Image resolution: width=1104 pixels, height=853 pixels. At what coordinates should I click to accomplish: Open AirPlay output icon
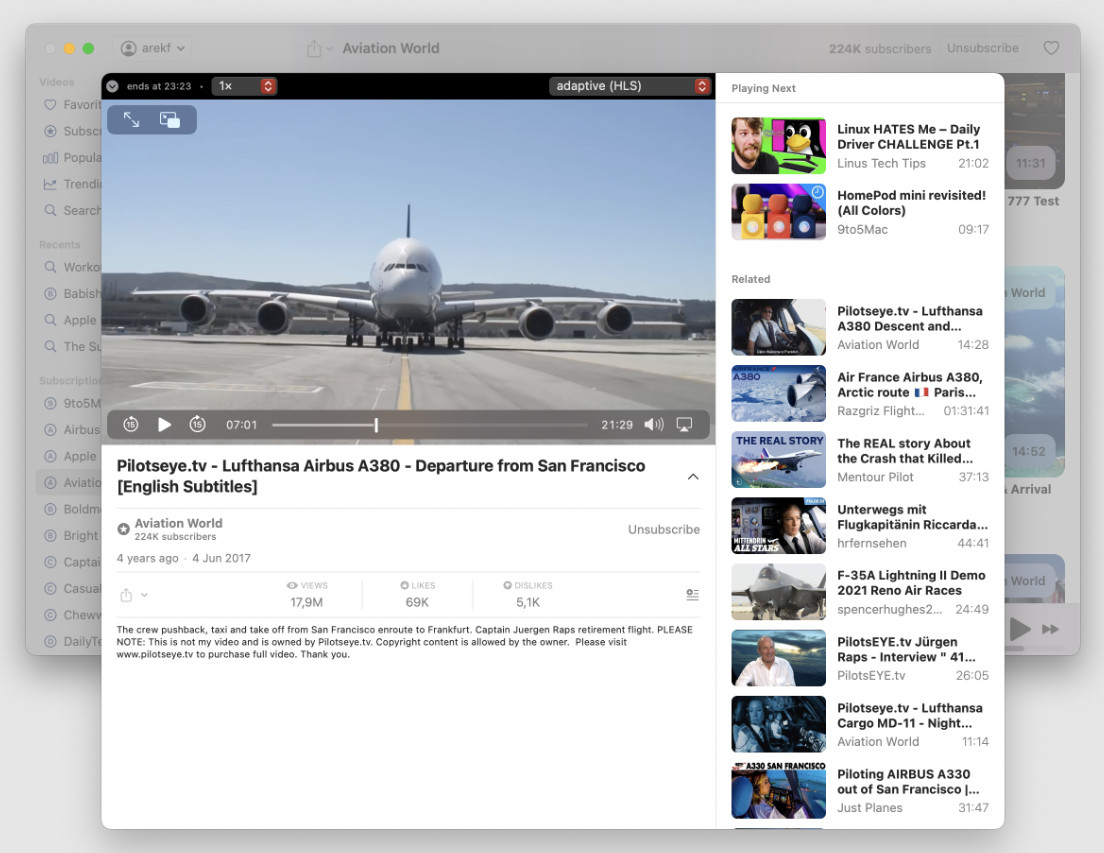(x=684, y=424)
